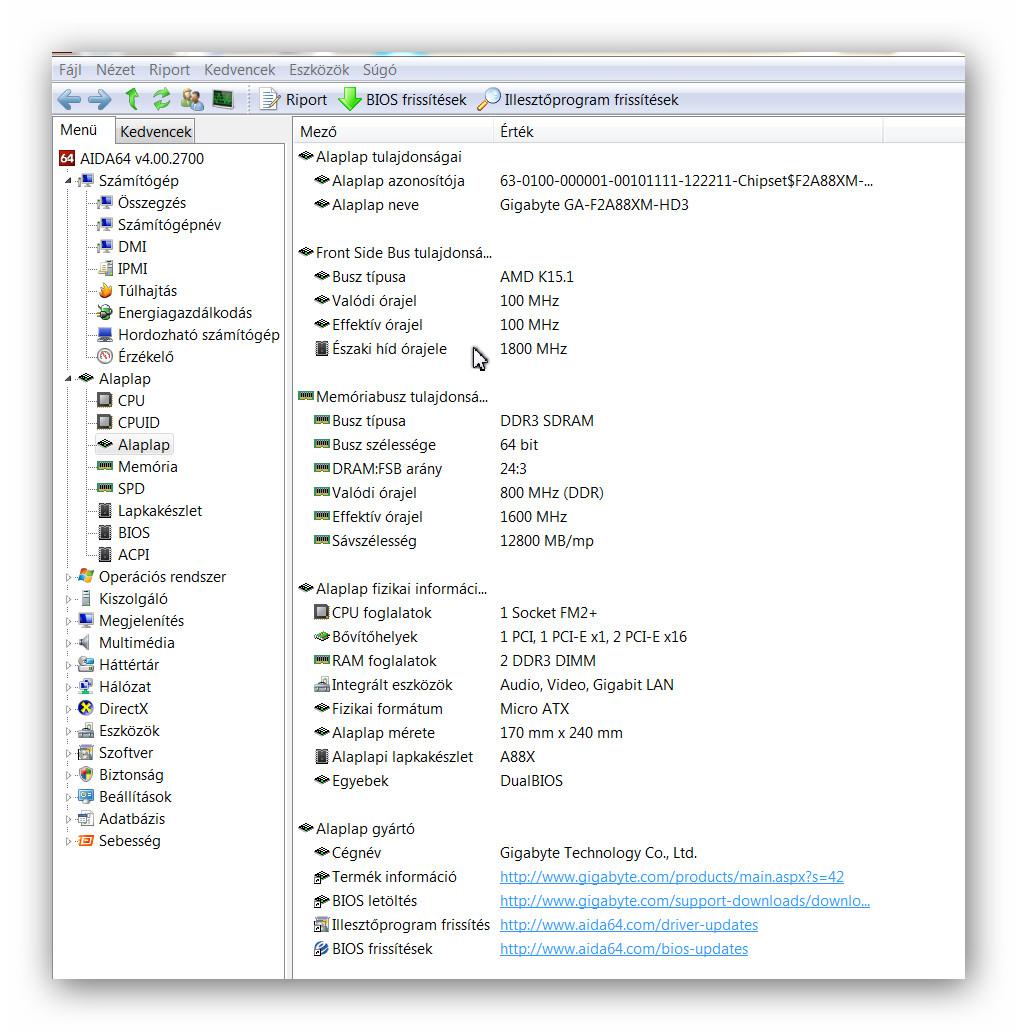The image size is (1017, 1031).
Task: Open the Nézet menu
Action: (115, 70)
